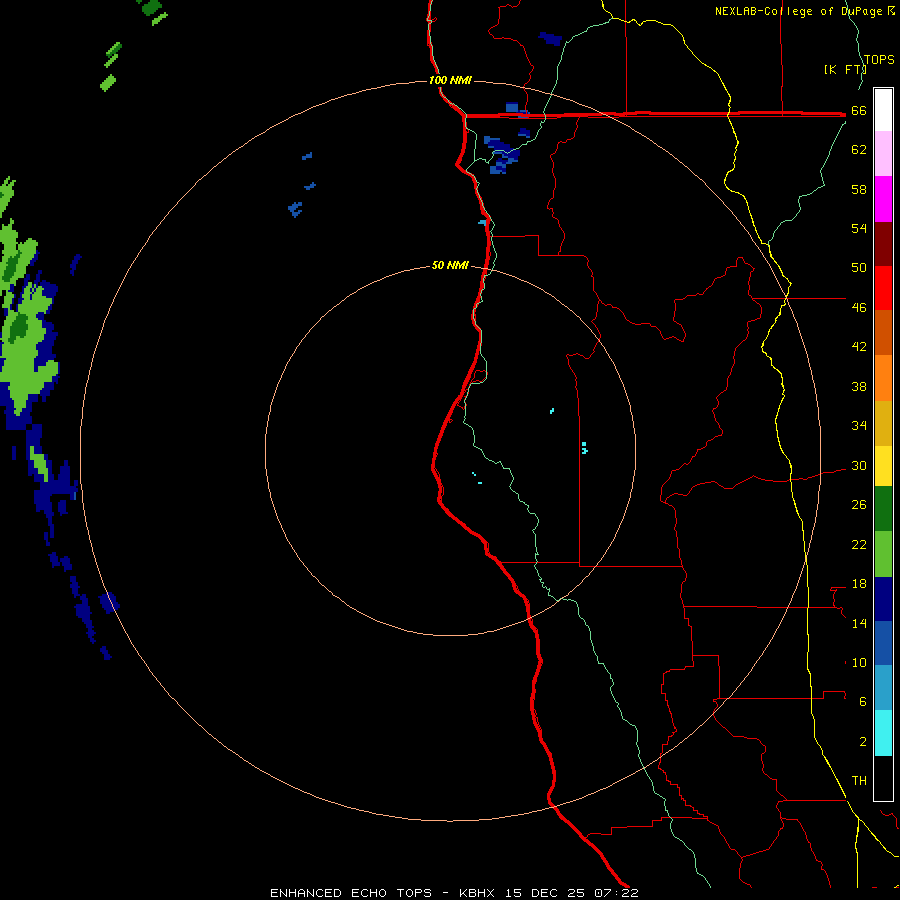Click the "58" legend value
Image resolution: width=900 pixels, height=900 pixels.
[859, 189]
